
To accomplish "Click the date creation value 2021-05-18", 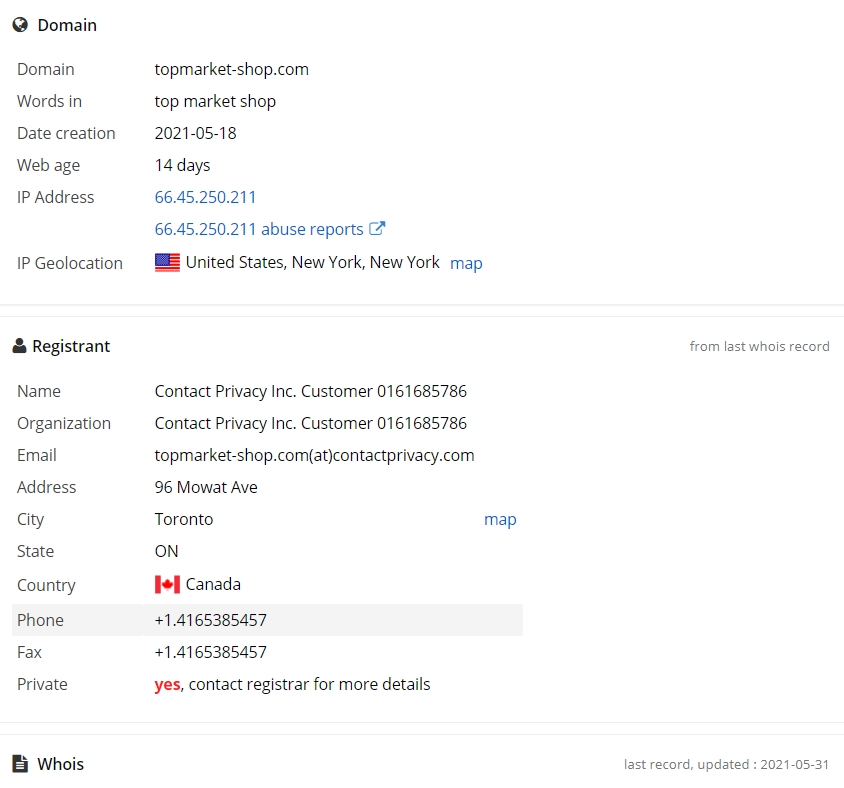I will [195, 133].
